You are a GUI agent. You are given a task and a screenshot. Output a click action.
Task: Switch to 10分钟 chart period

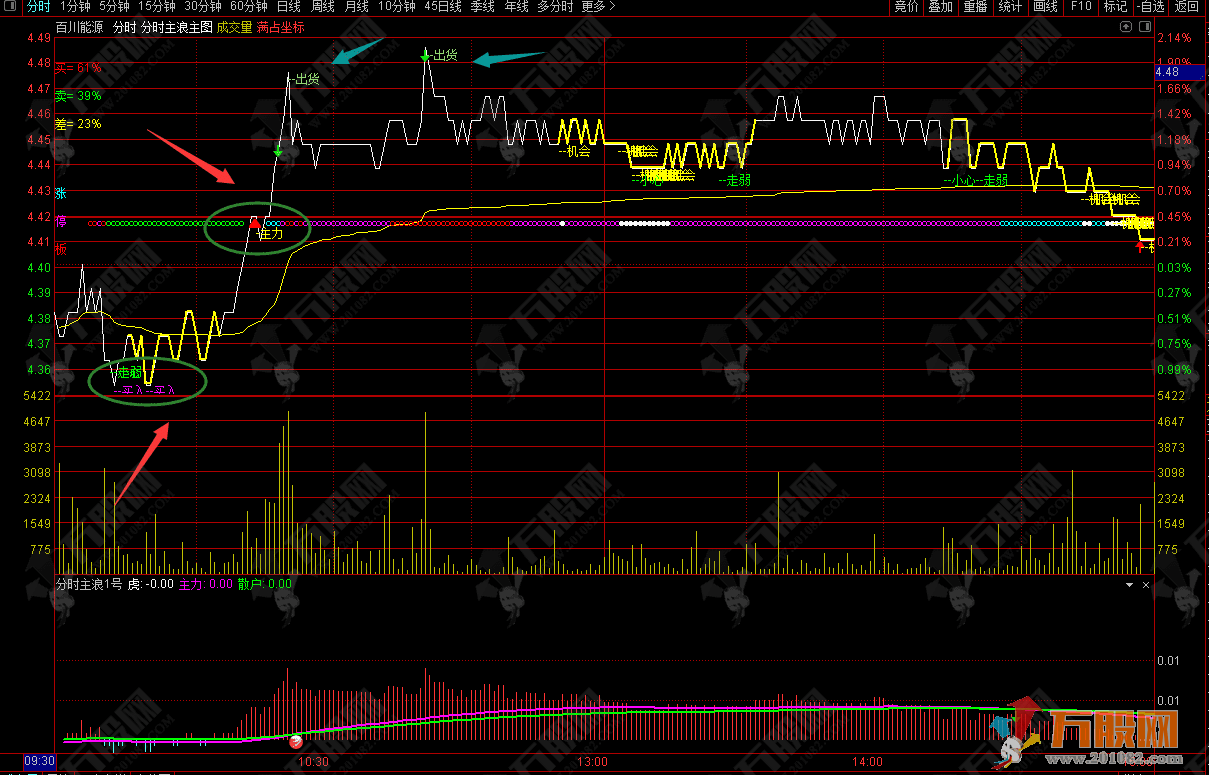click(x=397, y=7)
